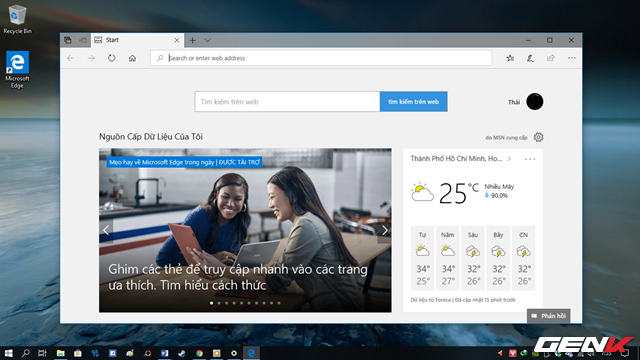The height and width of the screenshot is (360, 640).
Task: Click the Bảy forecast day
Action: pyautogui.click(x=498, y=258)
